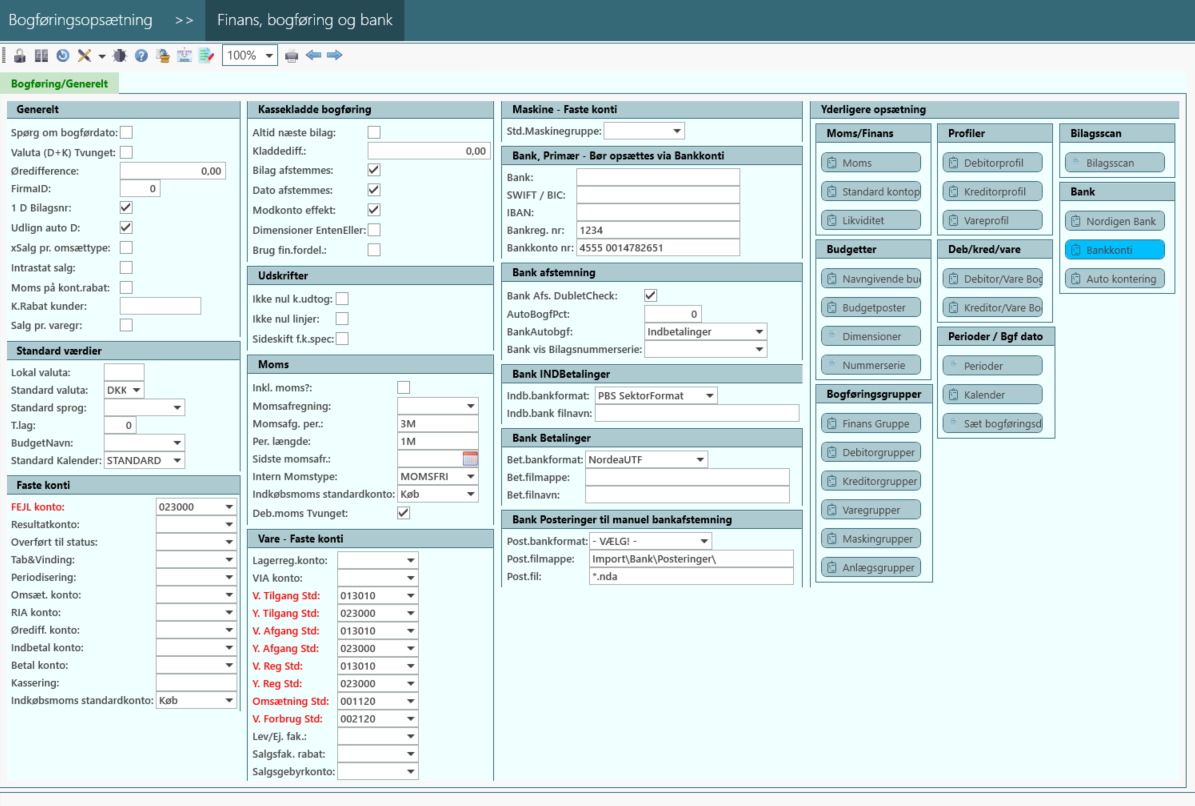
Task: Select the Bogføring/Generelt tab
Action: 59,84
